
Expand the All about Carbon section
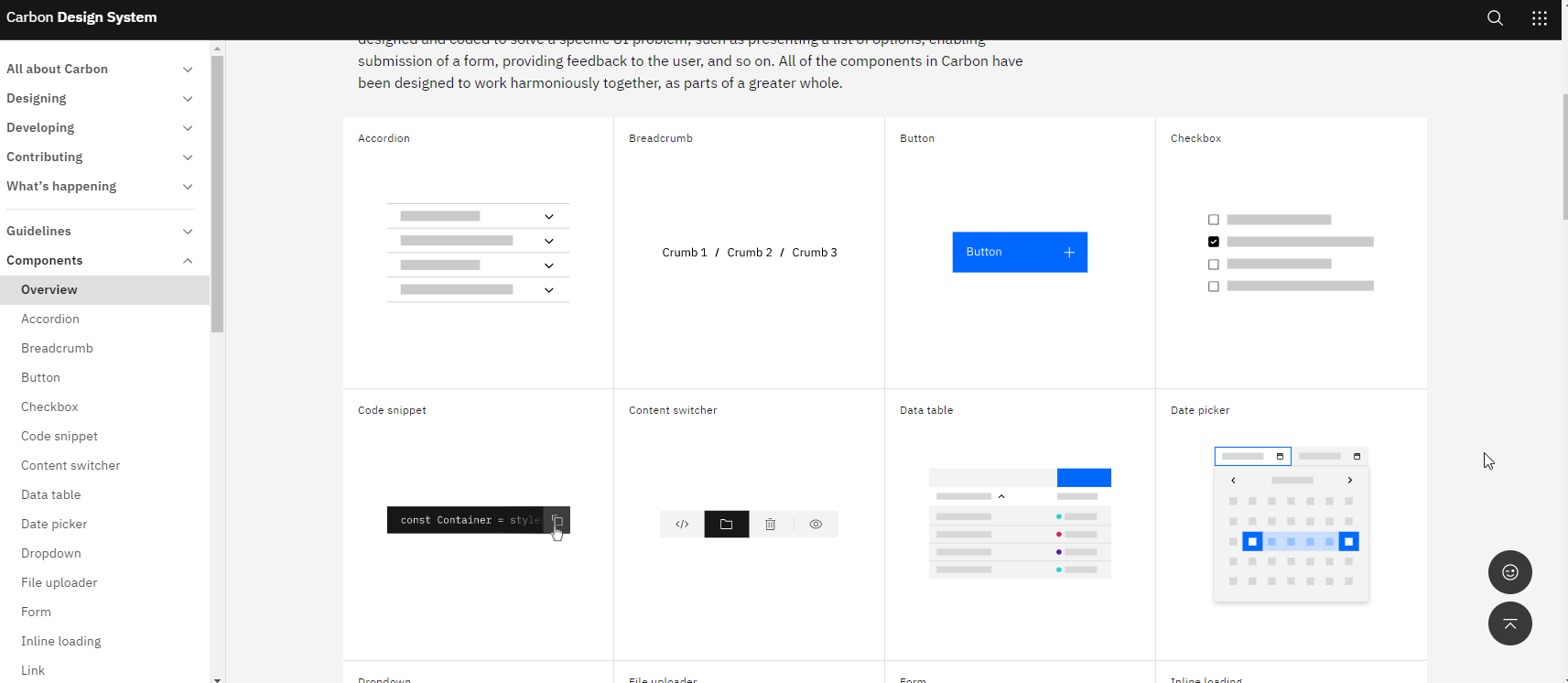pyautogui.click(x=100, y=69)
